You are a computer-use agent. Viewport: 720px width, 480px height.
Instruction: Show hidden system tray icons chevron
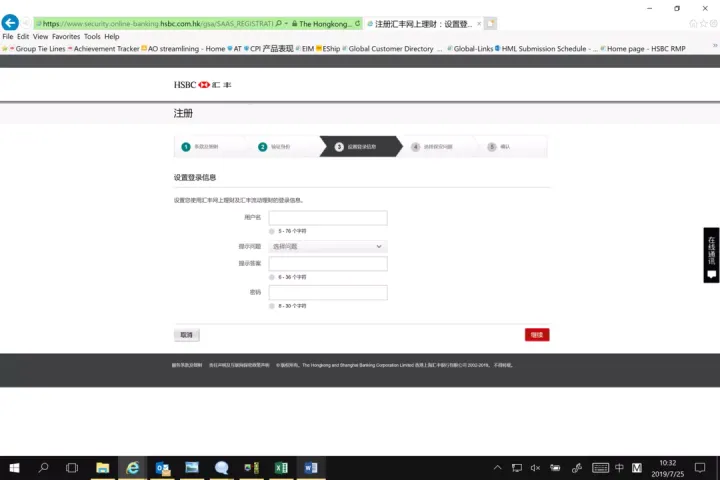pos(497,468)
